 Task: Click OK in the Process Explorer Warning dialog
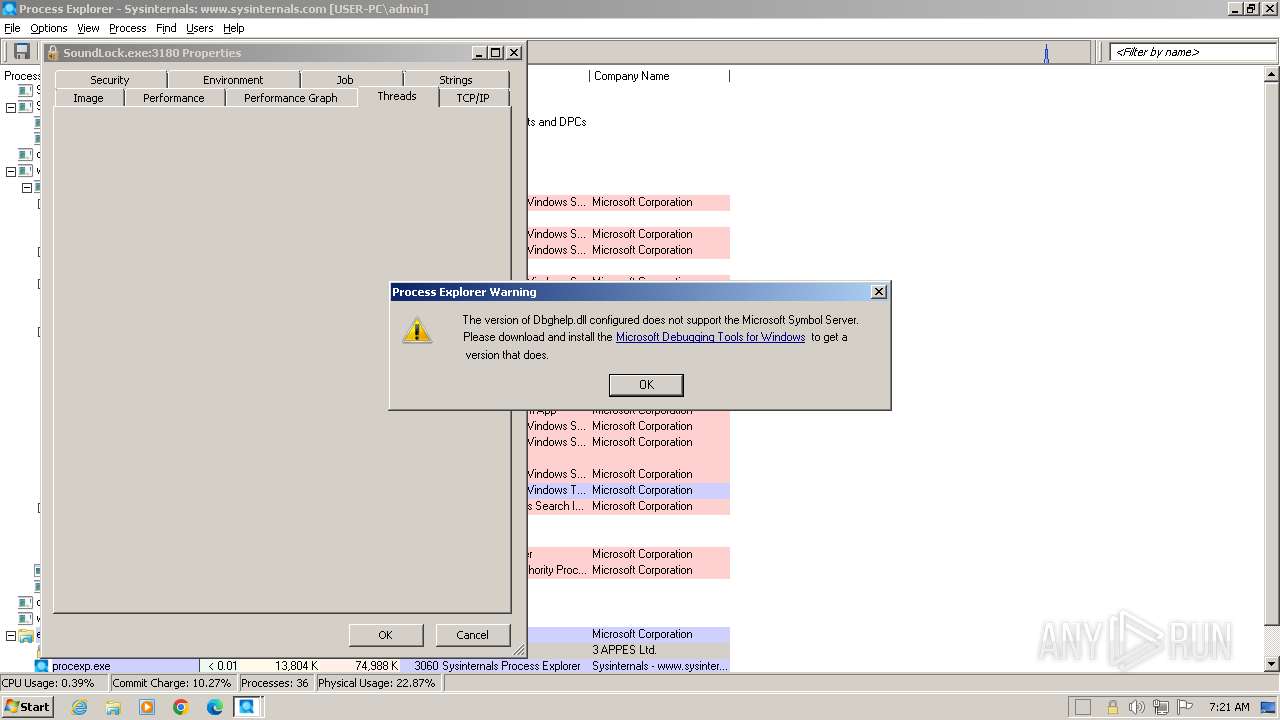[646, 385]
